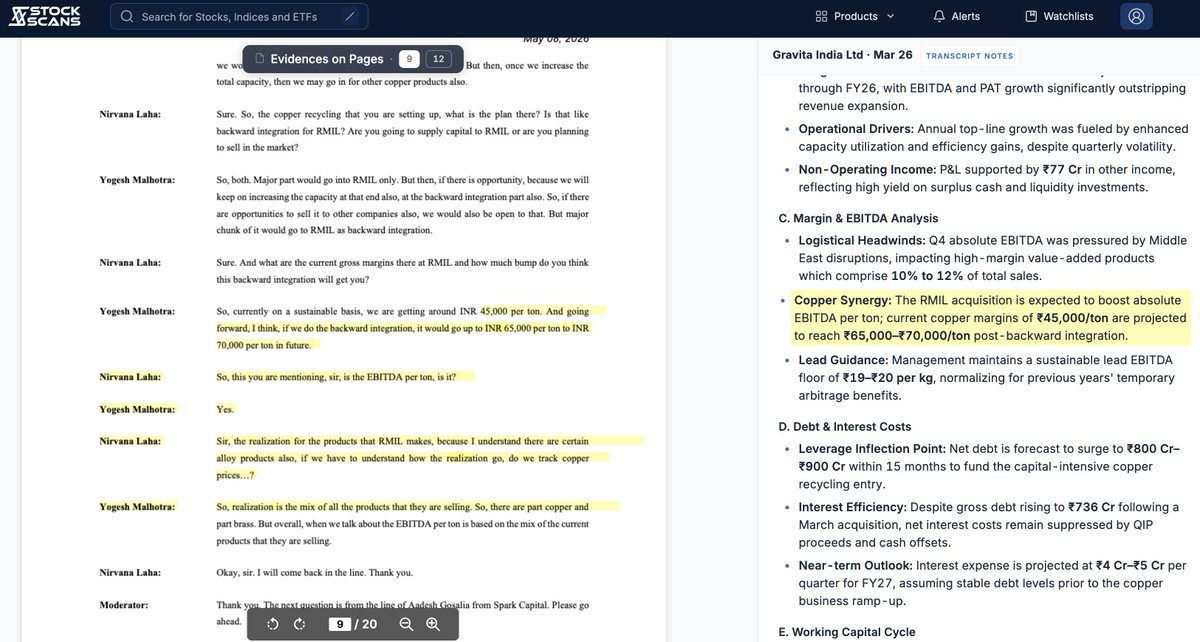Focus the Search for Stocks, Indices and ETFs field

(x=239, y=16)
